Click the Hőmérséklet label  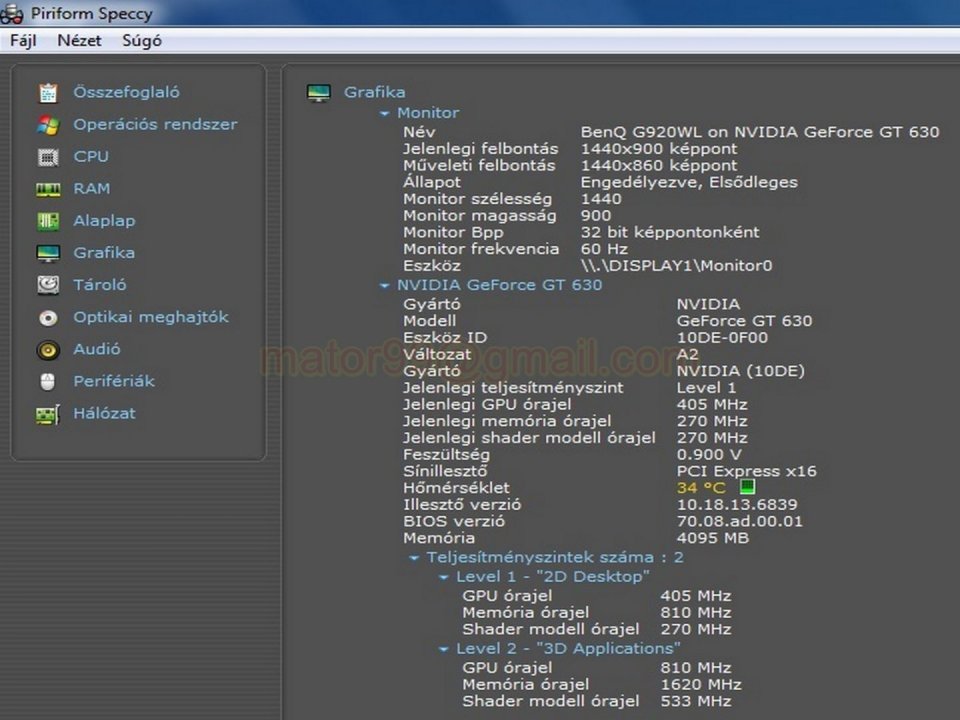[x=456, y=488]
